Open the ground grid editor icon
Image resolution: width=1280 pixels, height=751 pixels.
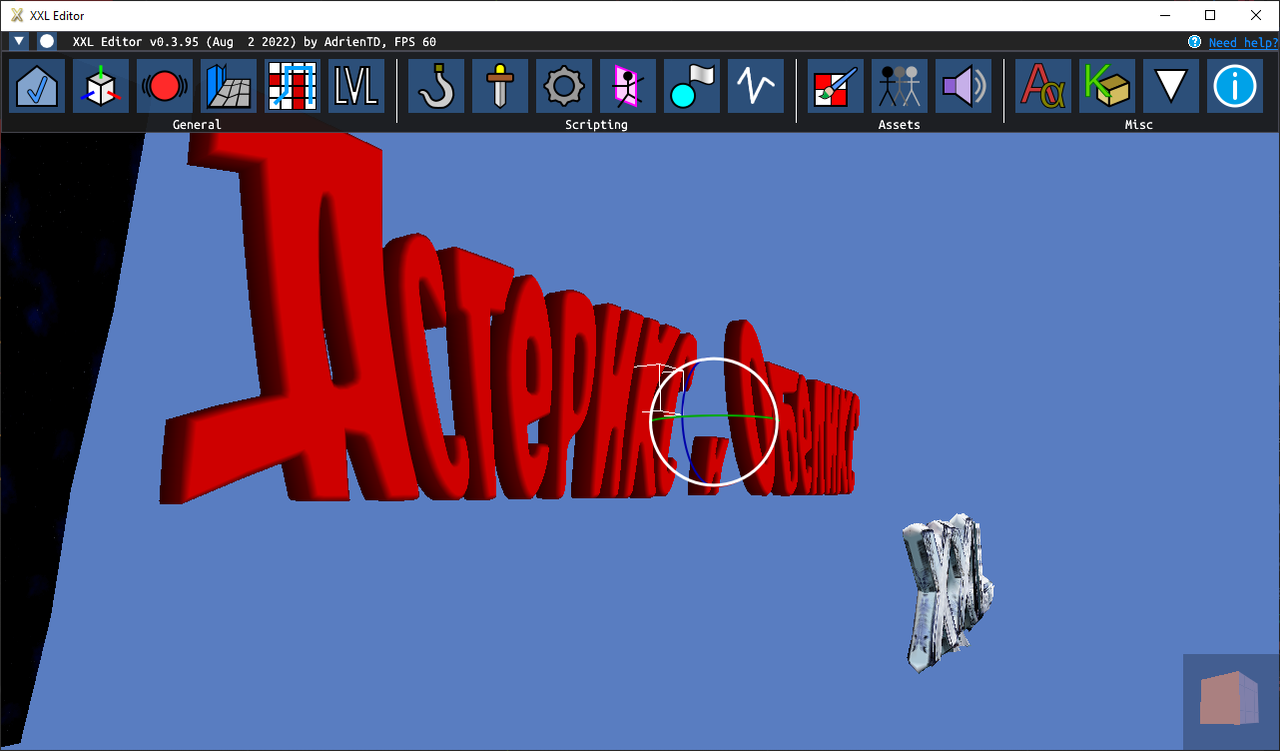[229, 86]
